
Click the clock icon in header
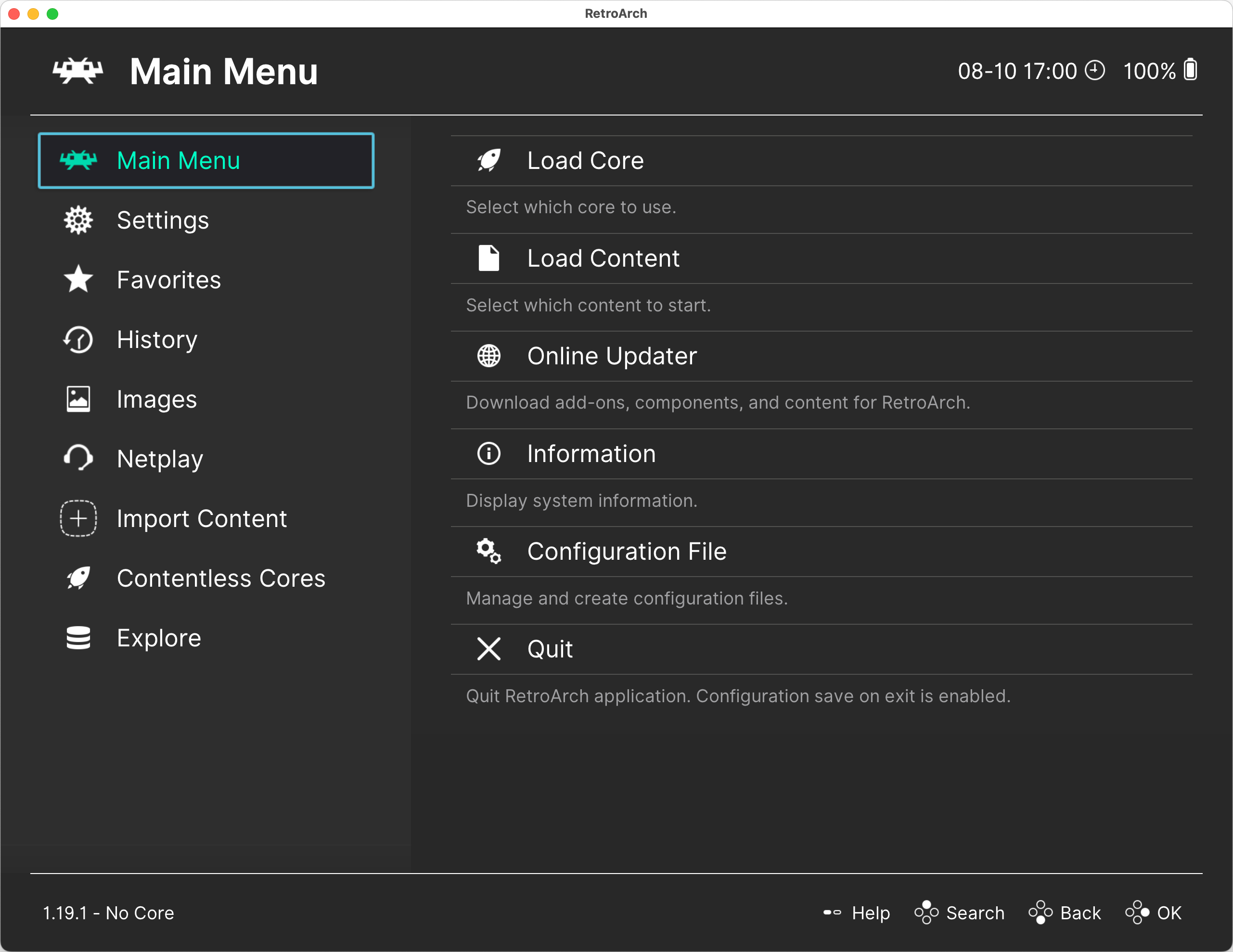[1095, 71]
